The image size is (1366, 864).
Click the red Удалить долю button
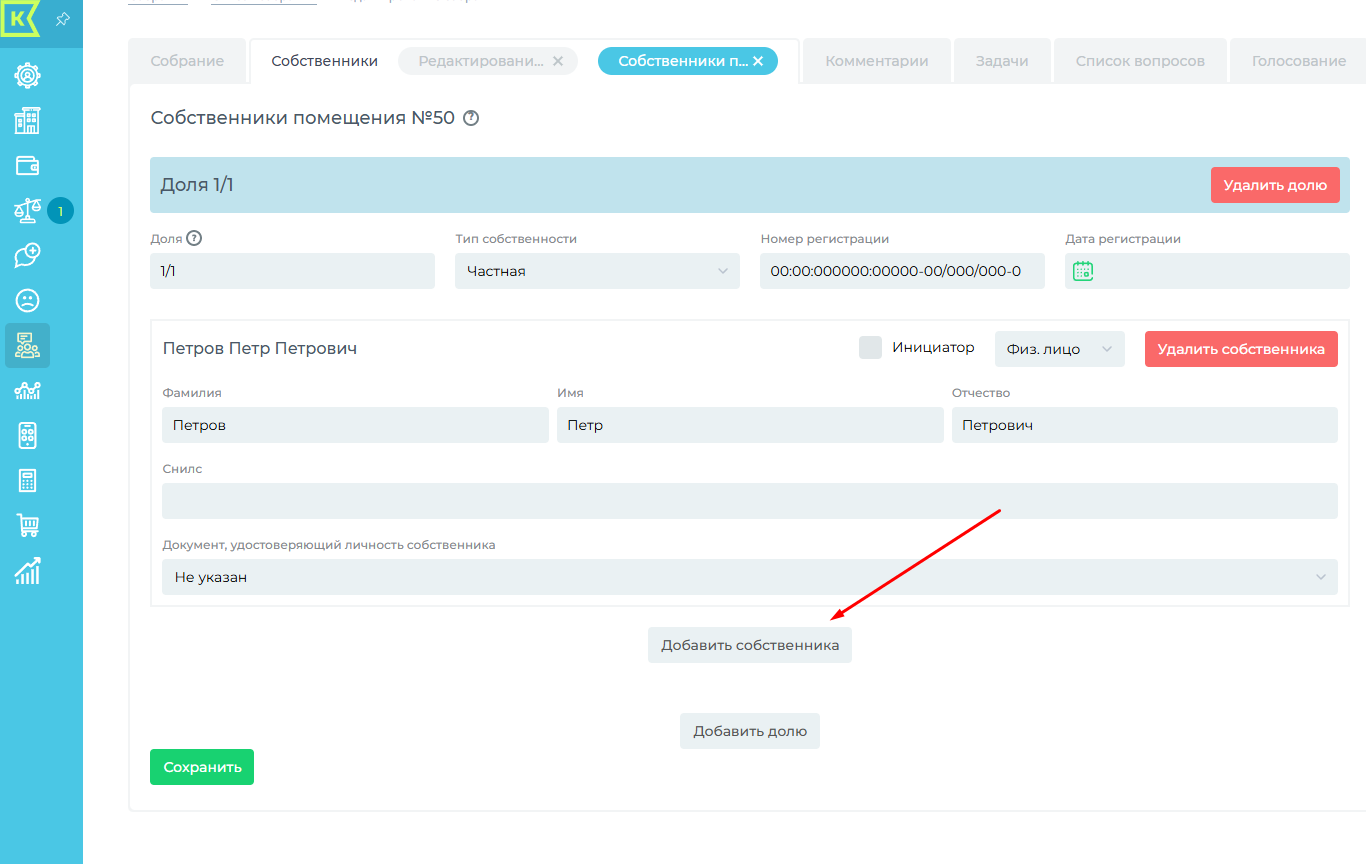point(1274,185)
